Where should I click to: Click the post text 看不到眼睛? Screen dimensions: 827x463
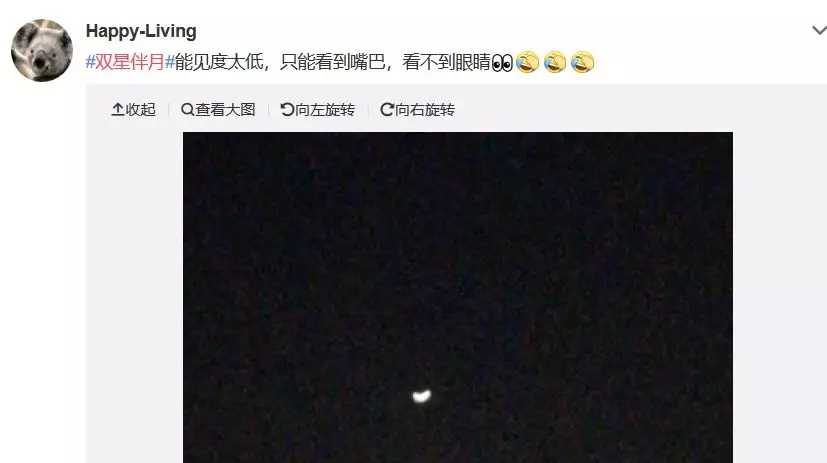(446, 62)
